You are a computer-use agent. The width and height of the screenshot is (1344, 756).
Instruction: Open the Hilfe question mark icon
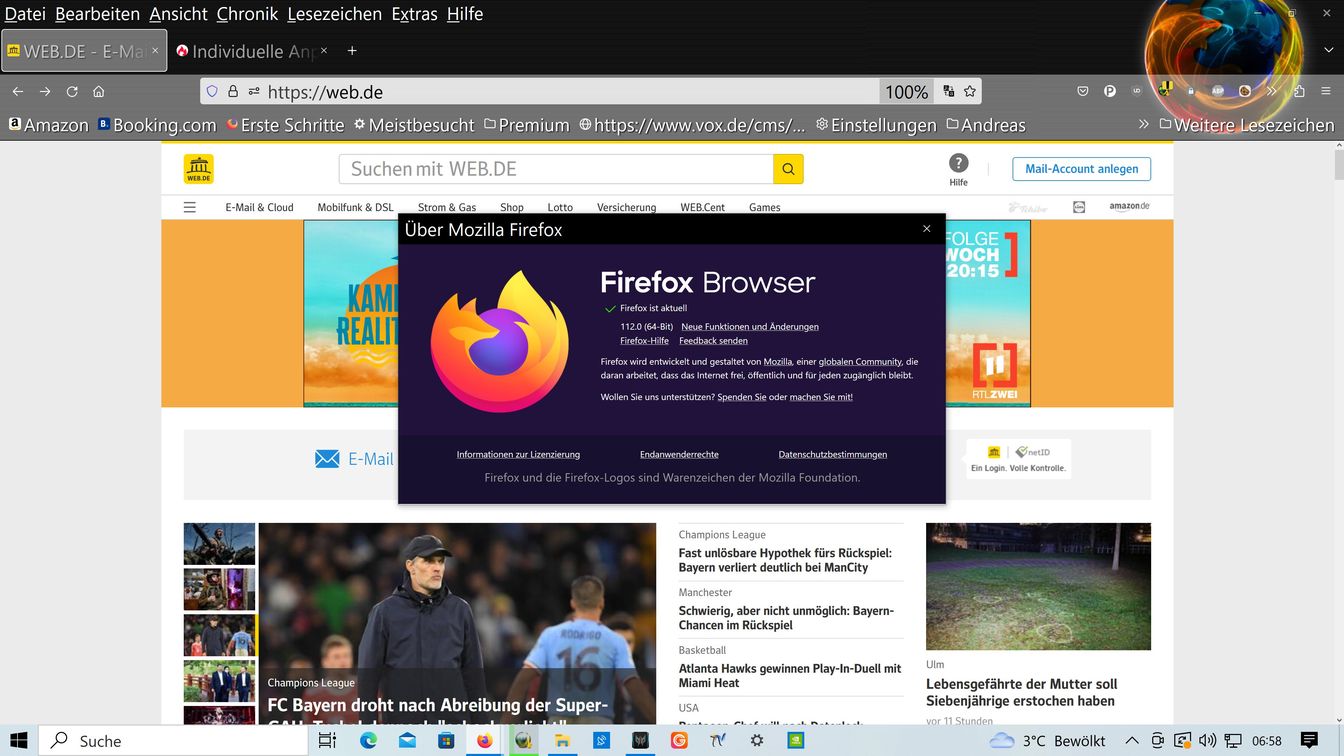click(x=958, y=163)
